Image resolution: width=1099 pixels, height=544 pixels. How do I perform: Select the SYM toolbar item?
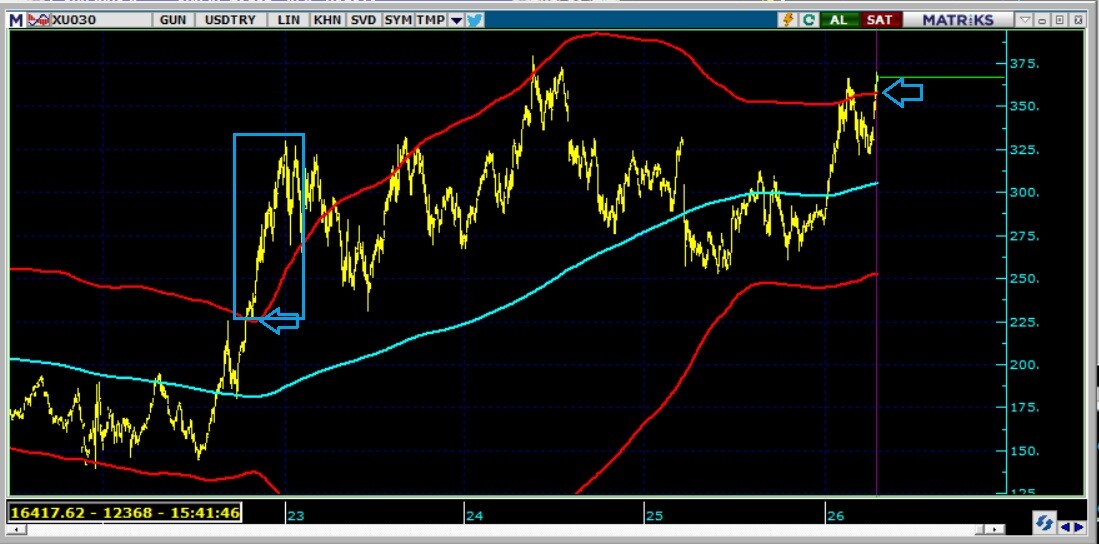pyautogui.click(x=398, y=20)
